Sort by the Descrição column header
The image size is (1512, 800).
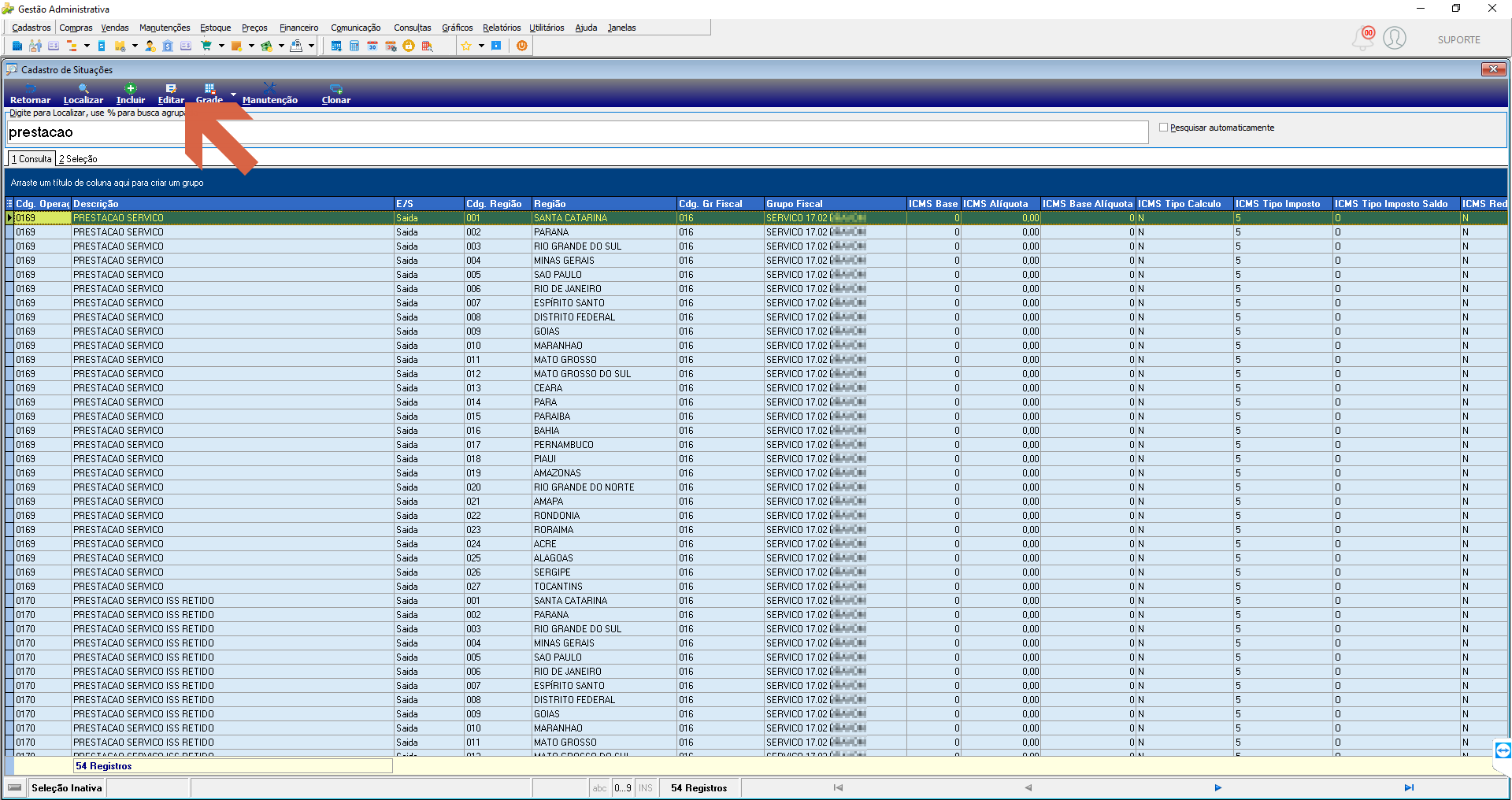tap(232, 204)
